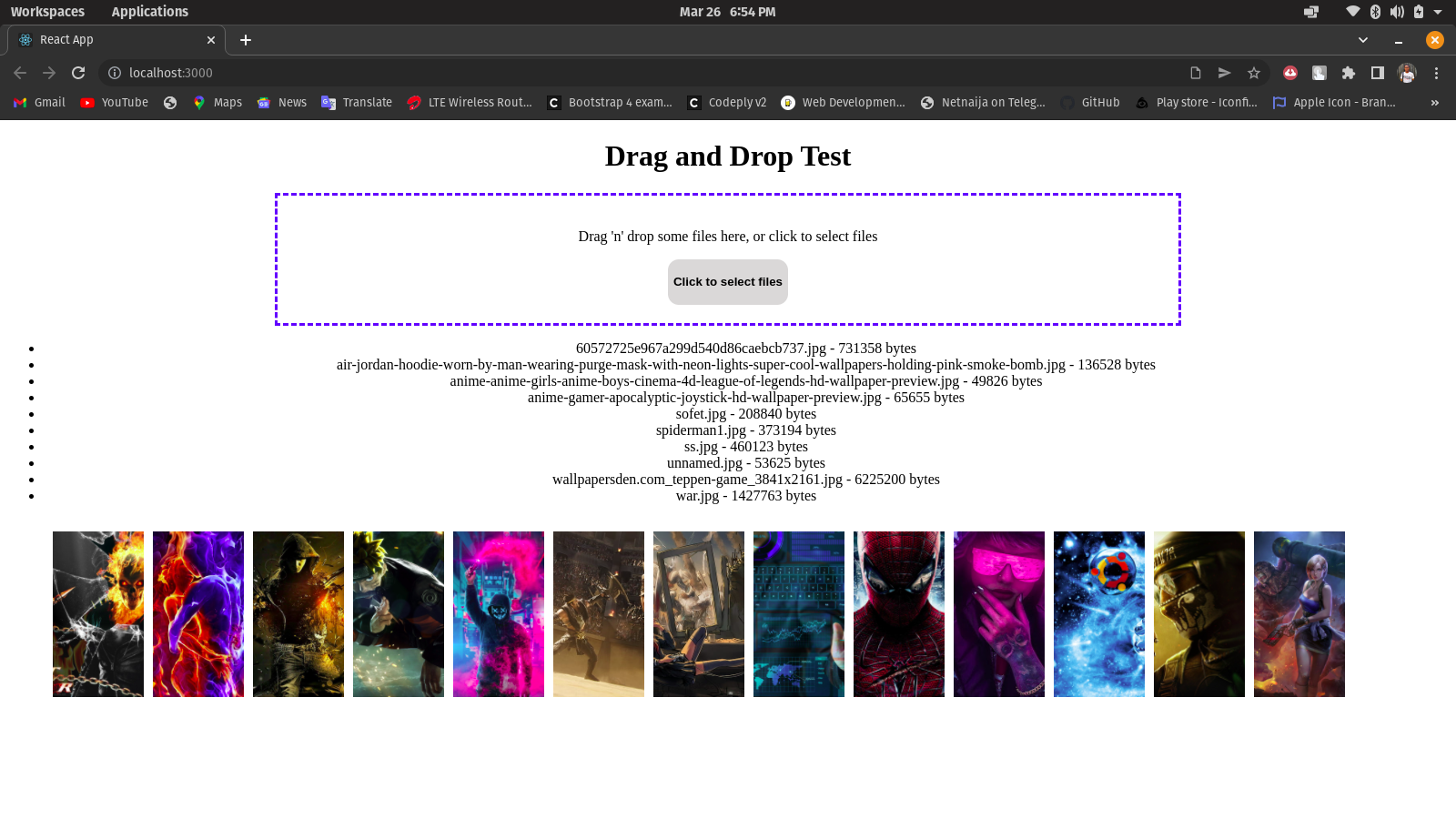The height and width of the screenshot is (819, 1456).
Task: Click the battery status icon
Action: click(1419, 12)
